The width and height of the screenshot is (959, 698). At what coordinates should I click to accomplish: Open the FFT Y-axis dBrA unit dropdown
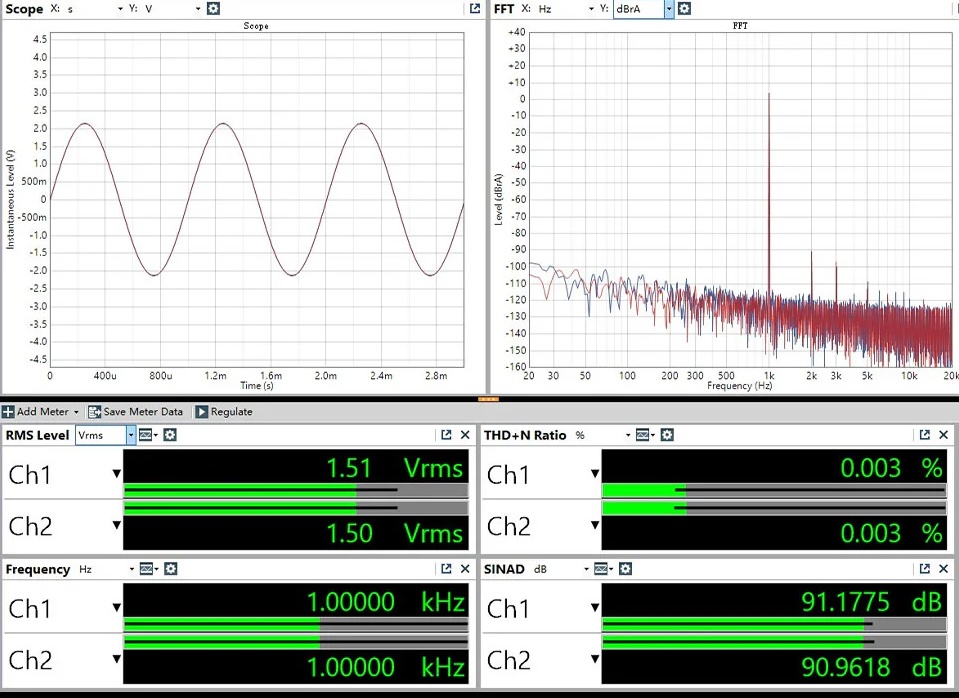coord(669,9)
